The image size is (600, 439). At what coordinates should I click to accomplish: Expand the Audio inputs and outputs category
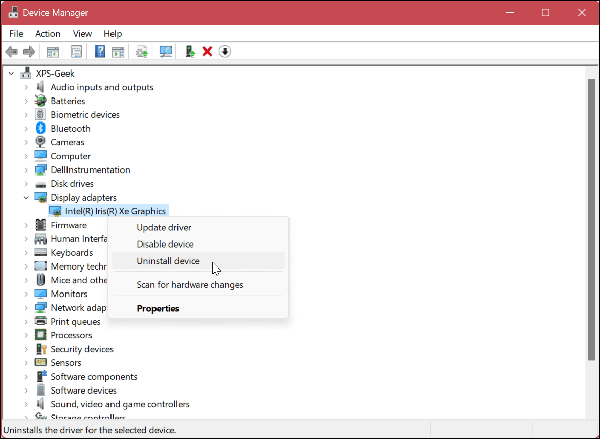[26, 87]
